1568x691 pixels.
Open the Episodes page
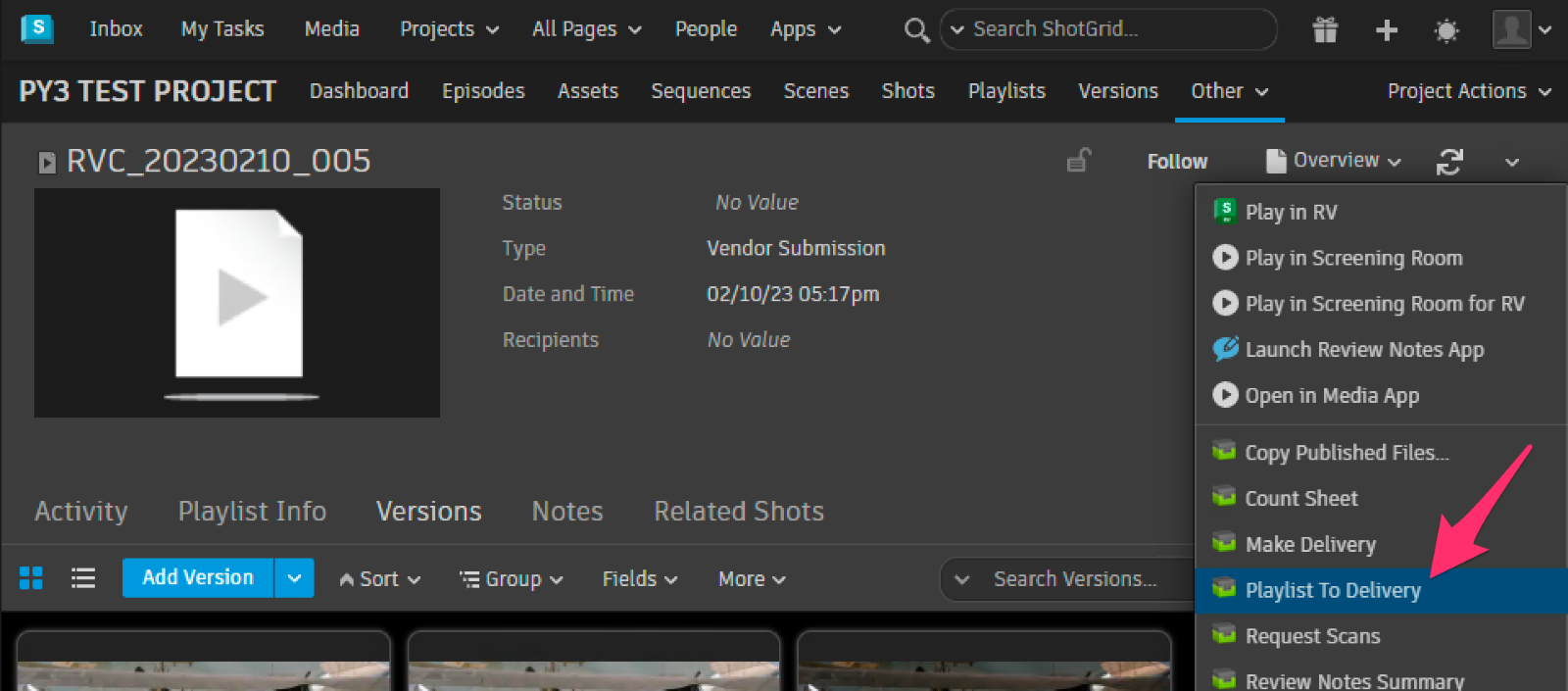tap(483, 91)
